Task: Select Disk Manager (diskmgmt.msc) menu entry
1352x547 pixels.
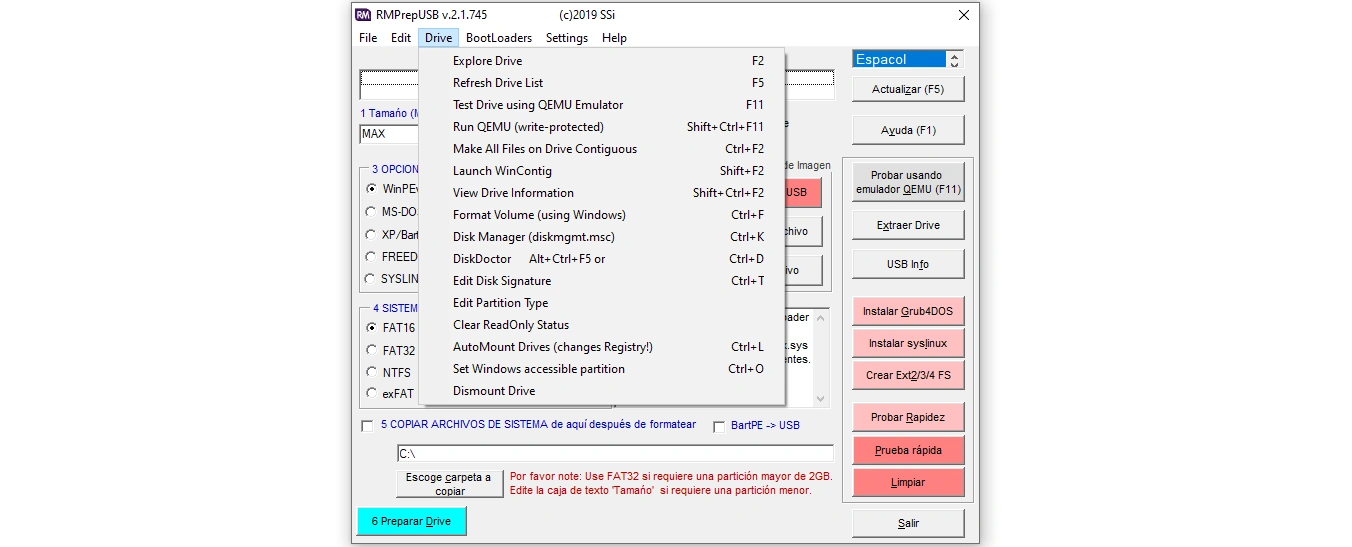Action: pos(533,237)
